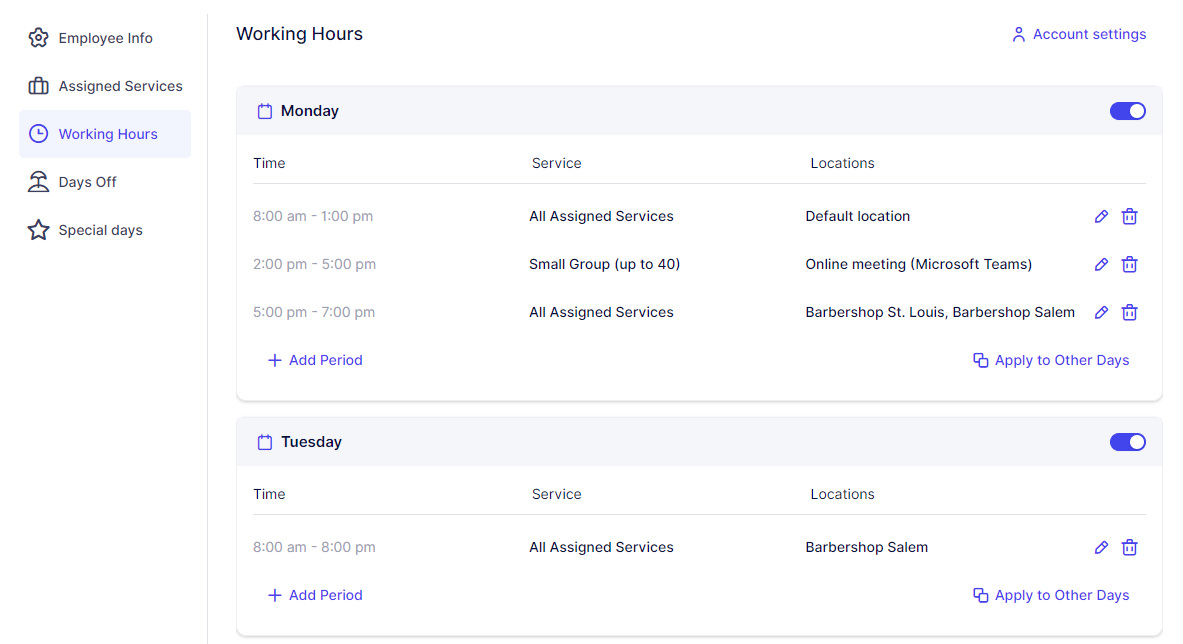Image resolution: width=1183 pixels, height=644 pixels.
Task: Select the Employee Info gear icon
Action: (x=38, y=37)
